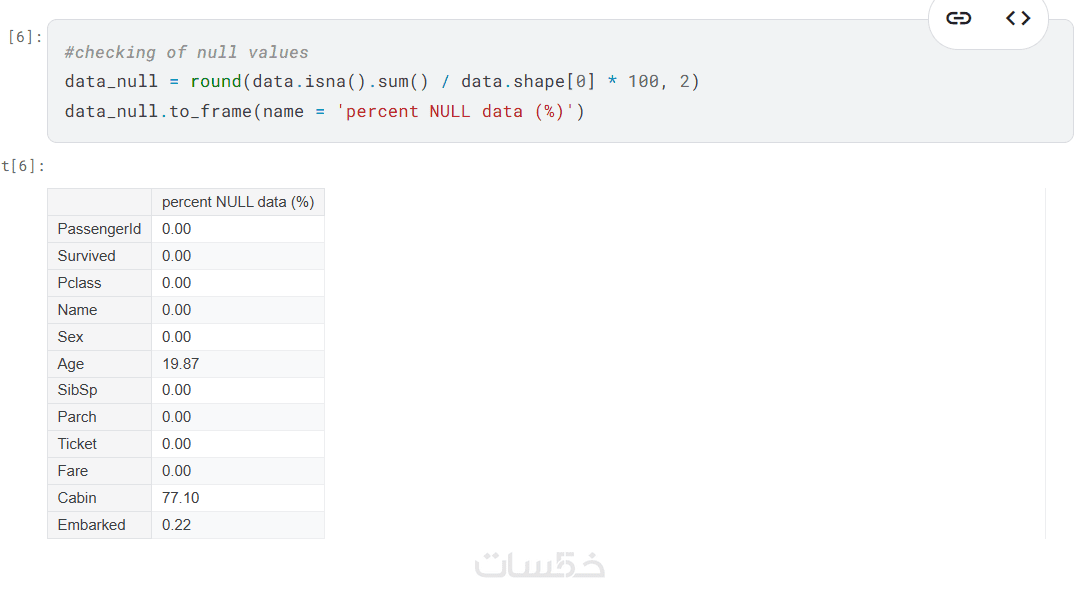Click the Cabin row label

click(77, 498)
